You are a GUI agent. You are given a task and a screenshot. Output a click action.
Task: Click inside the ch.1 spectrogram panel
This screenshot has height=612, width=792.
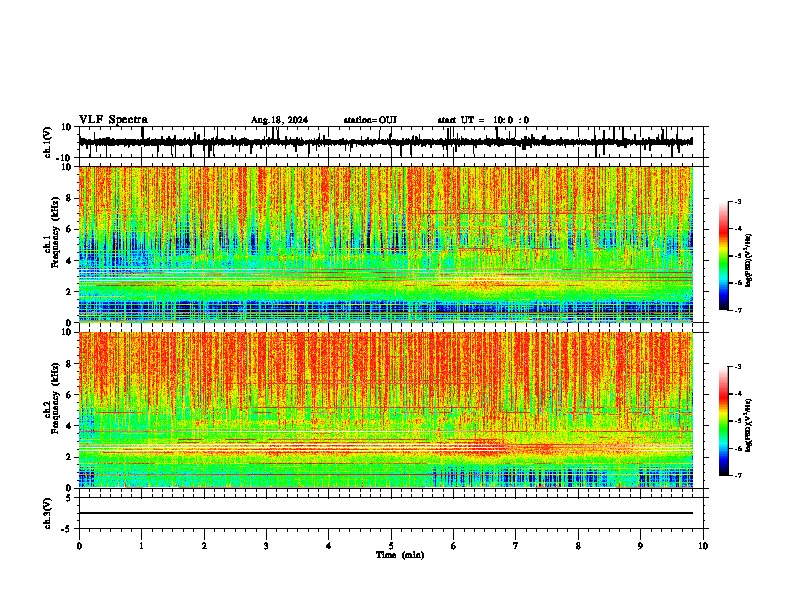pyautogui.click(x=385, y=244)
